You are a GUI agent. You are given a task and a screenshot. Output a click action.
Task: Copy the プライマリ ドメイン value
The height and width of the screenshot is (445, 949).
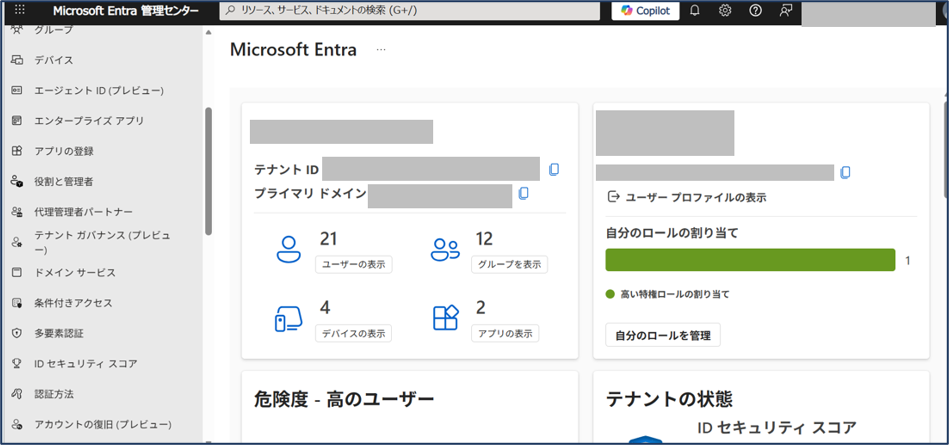[524, 193]
